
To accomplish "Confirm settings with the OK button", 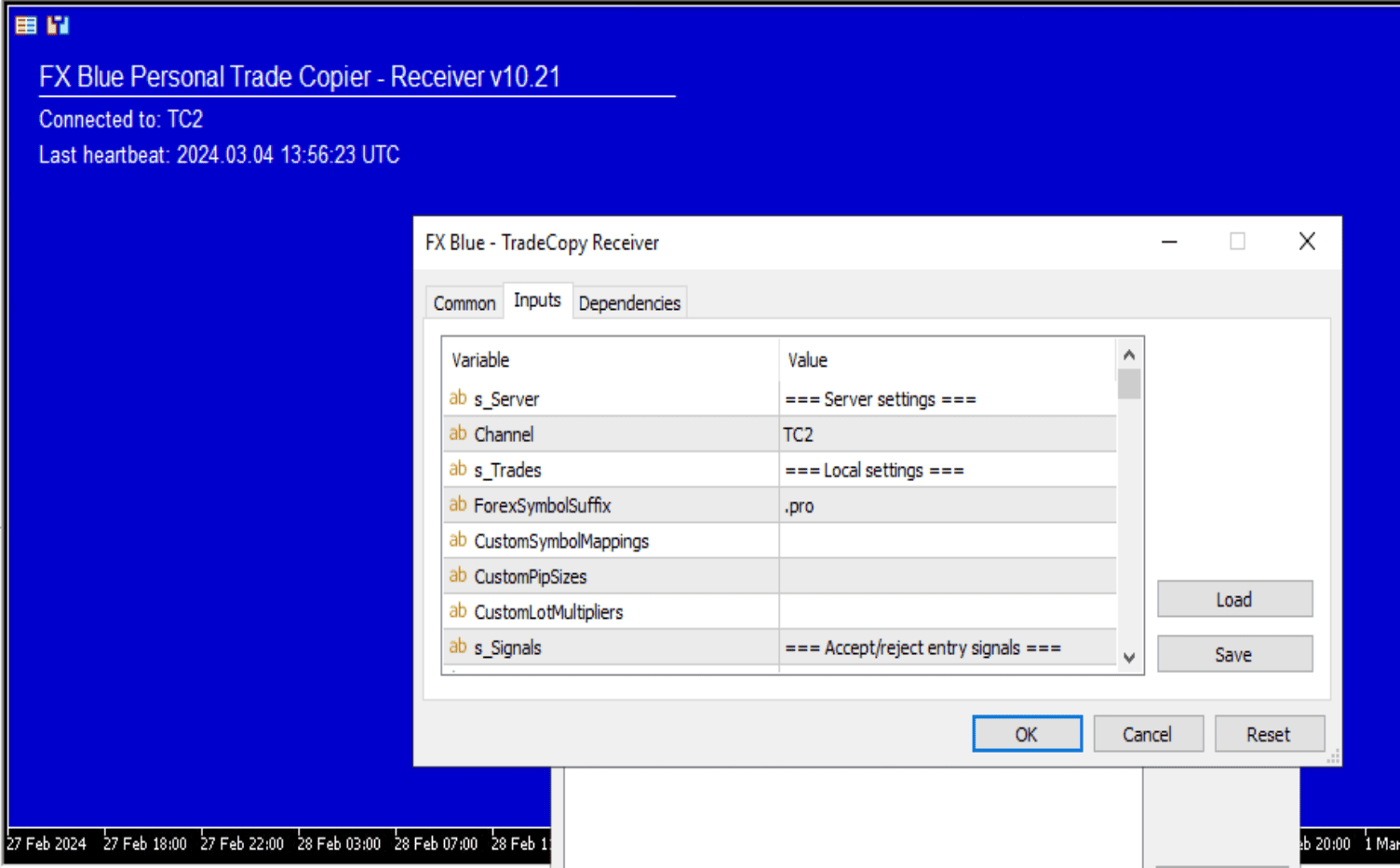I will click(x=1027, y=733).
